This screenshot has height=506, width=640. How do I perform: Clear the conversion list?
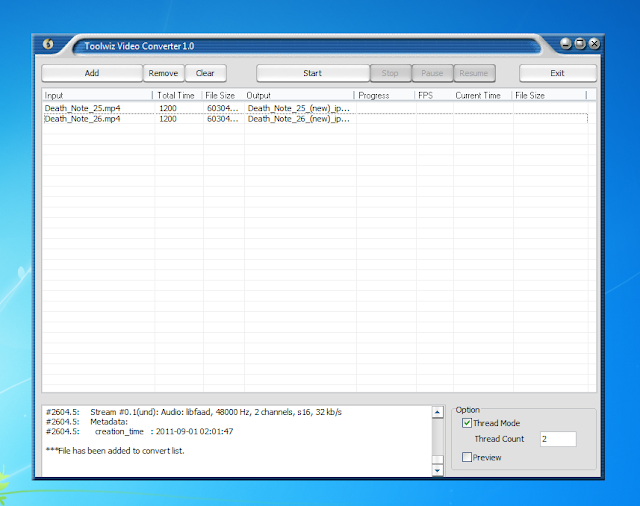pyautogui.click(x=205, y=73)
